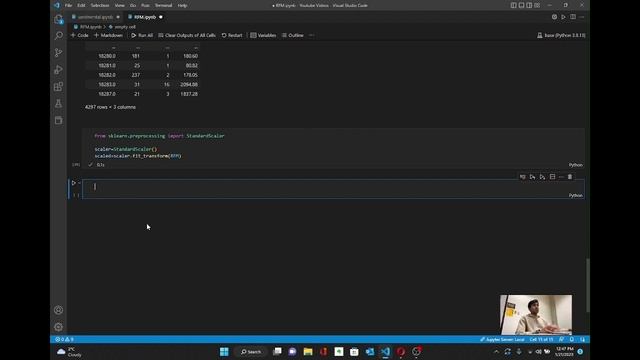This screenshot has height=360, width=640.
Task: Execute above cells from the cell toolbar
Action: click(x=532, y=177)
